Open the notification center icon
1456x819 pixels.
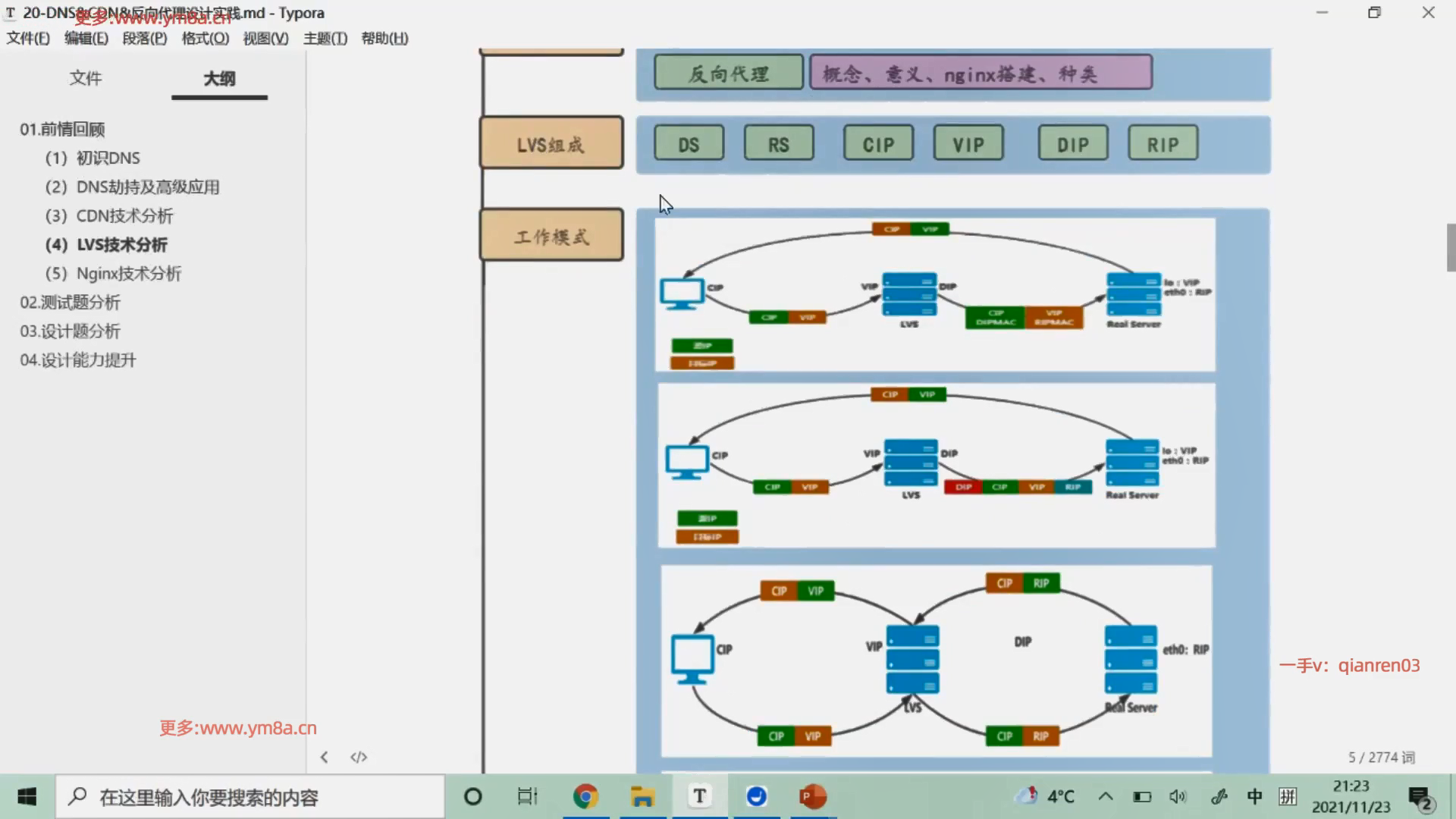point(1420,797)
